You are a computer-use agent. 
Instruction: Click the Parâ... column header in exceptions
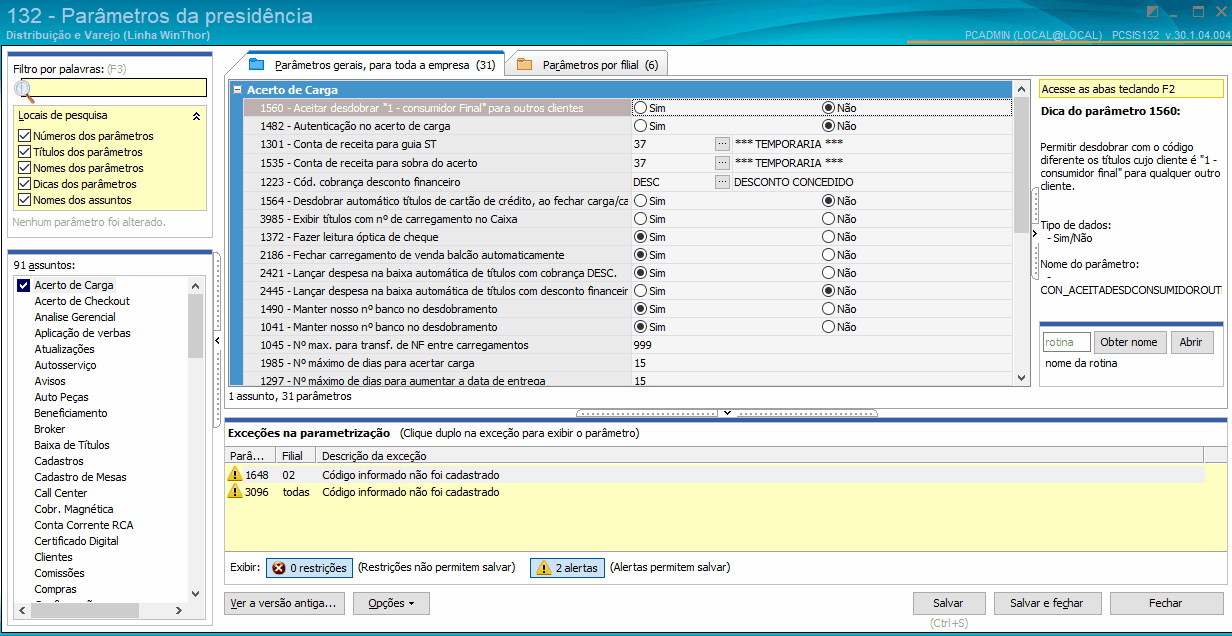248,456
